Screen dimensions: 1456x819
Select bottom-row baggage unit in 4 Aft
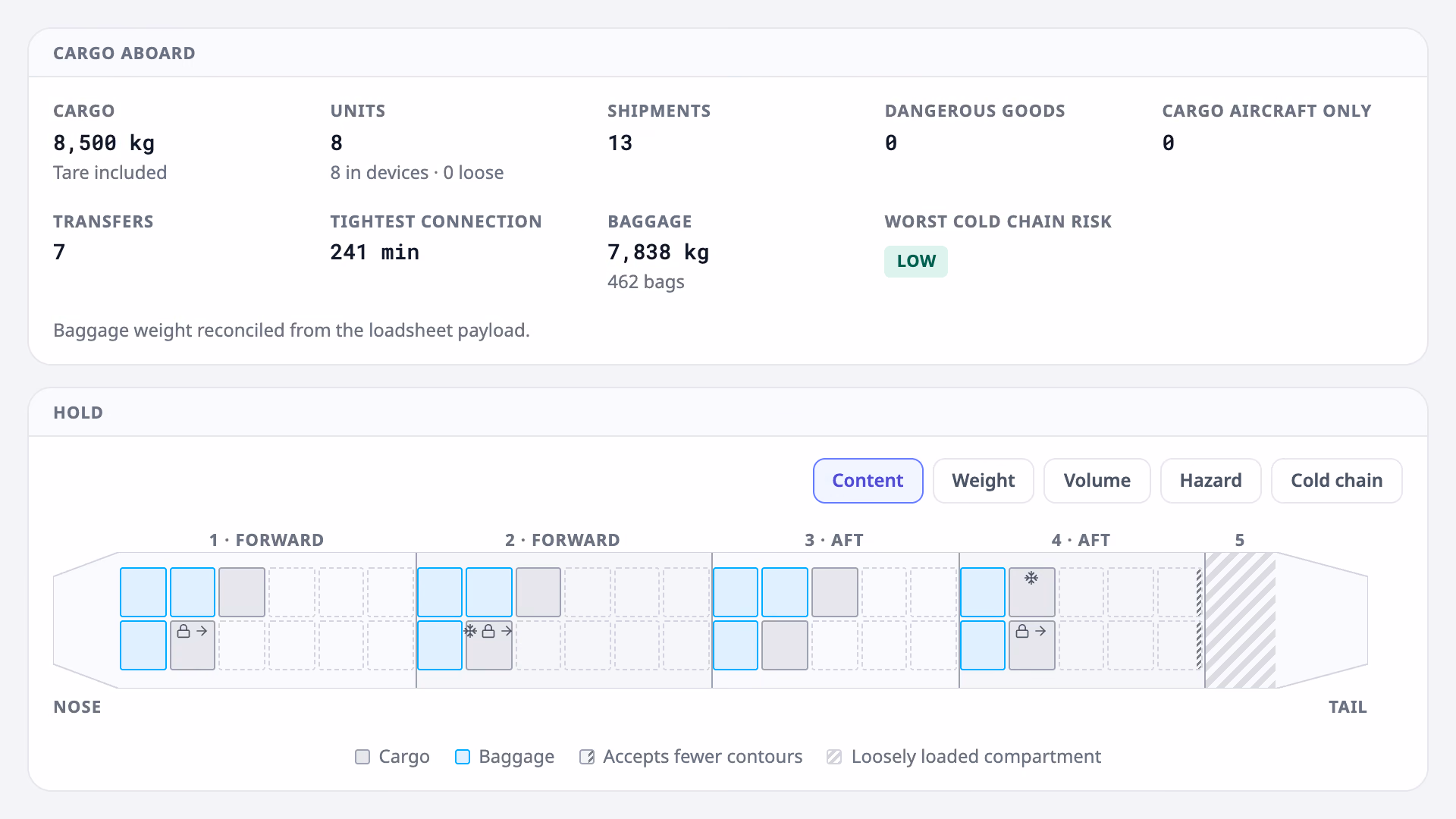[x=983, y=645]
